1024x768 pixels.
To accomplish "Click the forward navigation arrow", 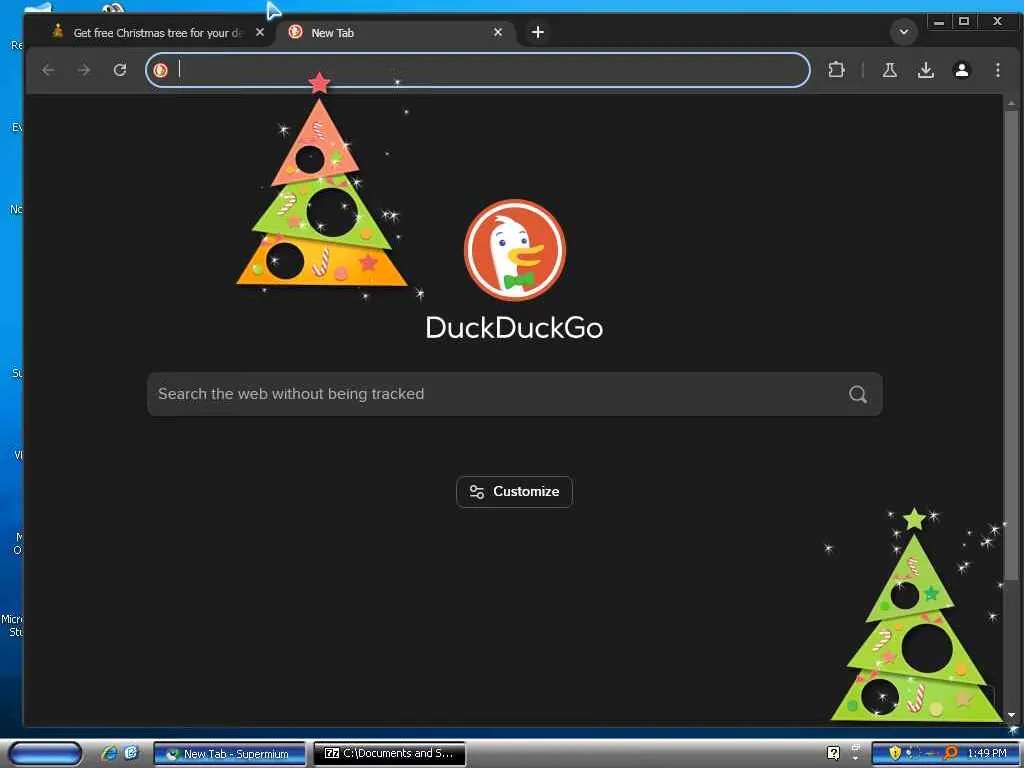I will (84, 70).
